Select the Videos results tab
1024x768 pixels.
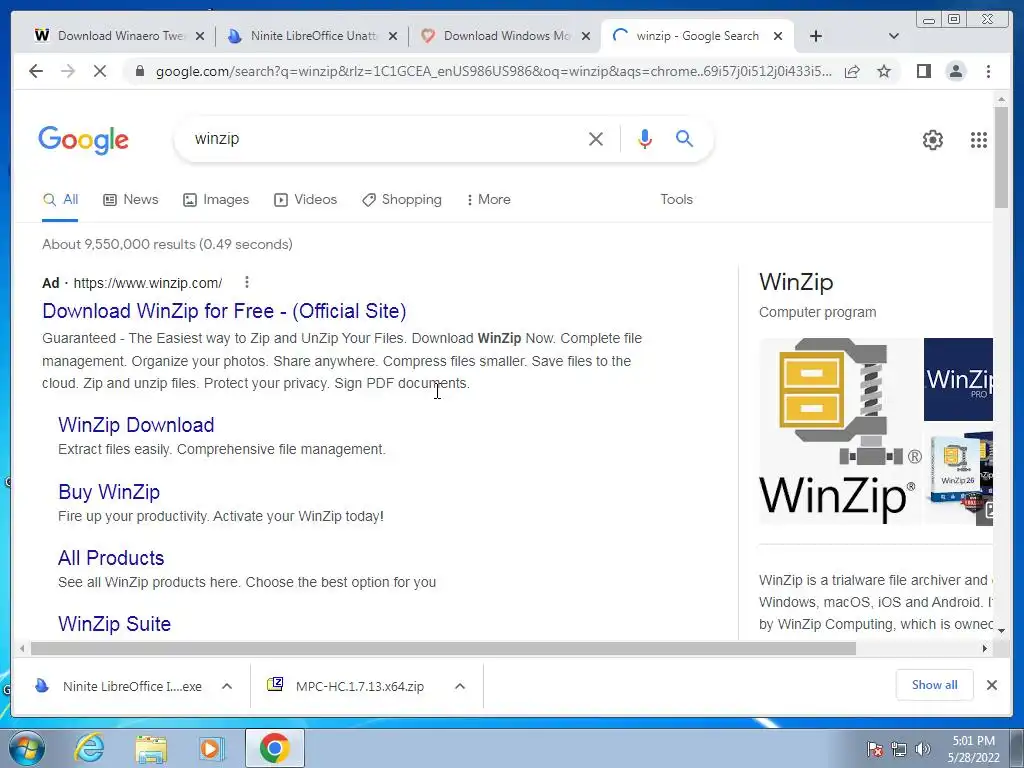point(306,199)
